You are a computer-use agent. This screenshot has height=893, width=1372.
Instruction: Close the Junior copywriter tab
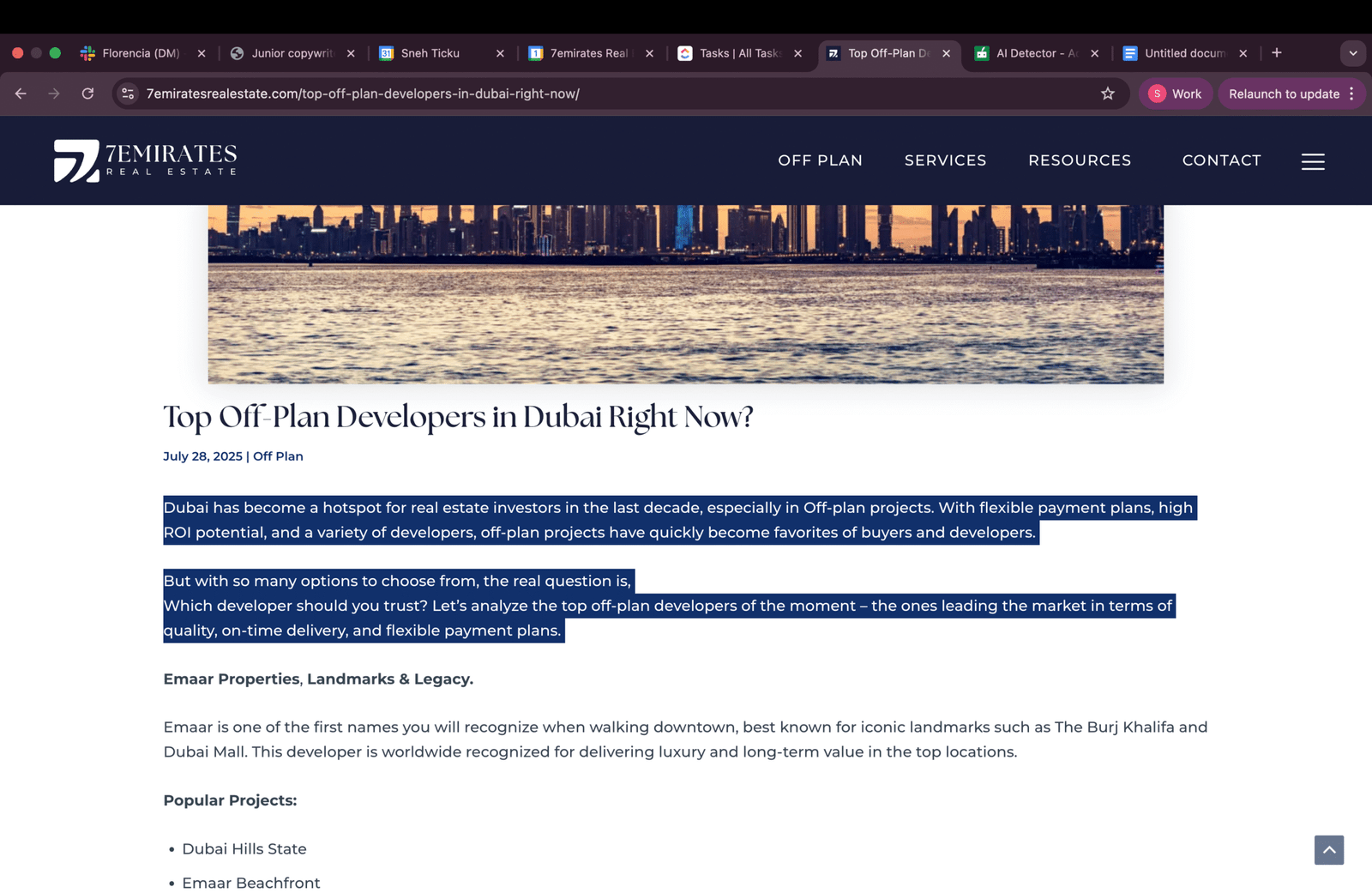pos(351,53)
